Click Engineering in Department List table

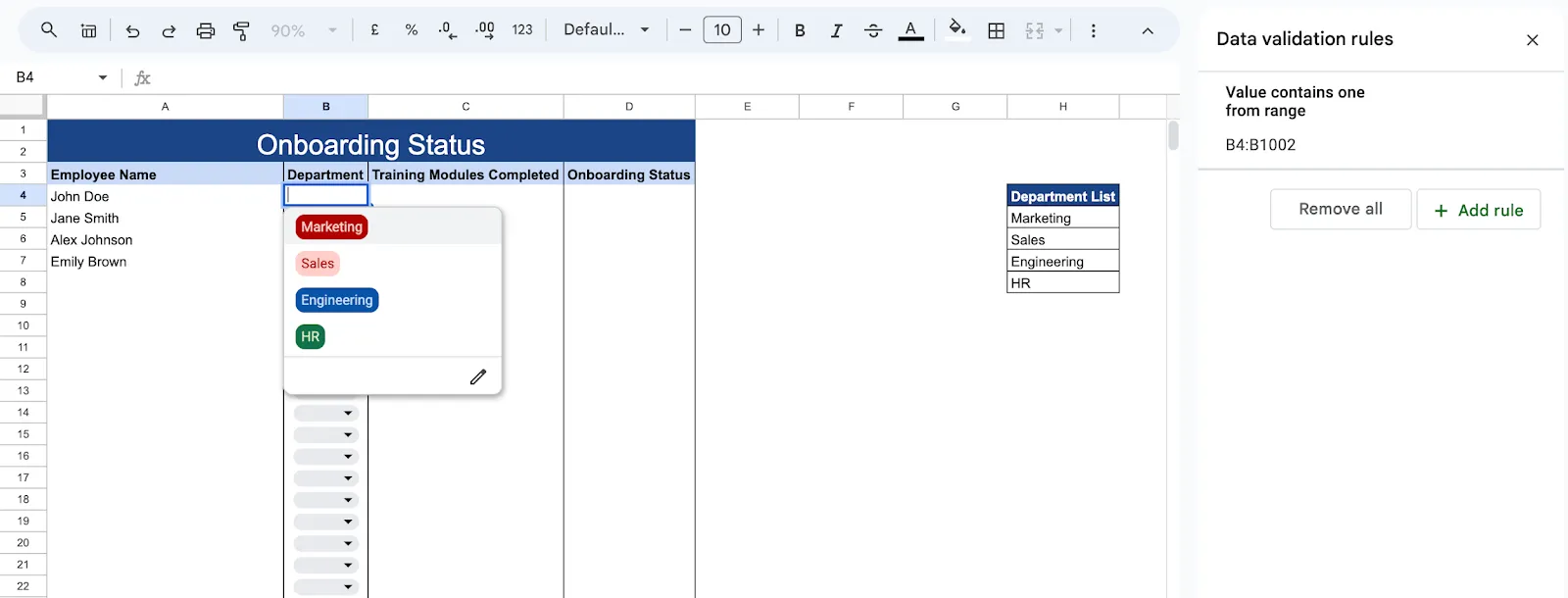[x=1063, y=261]
